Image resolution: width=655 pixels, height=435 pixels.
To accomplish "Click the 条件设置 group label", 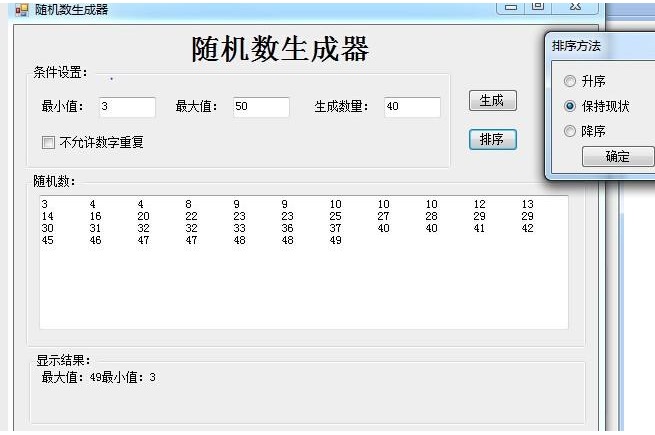I will click(60, 73).
